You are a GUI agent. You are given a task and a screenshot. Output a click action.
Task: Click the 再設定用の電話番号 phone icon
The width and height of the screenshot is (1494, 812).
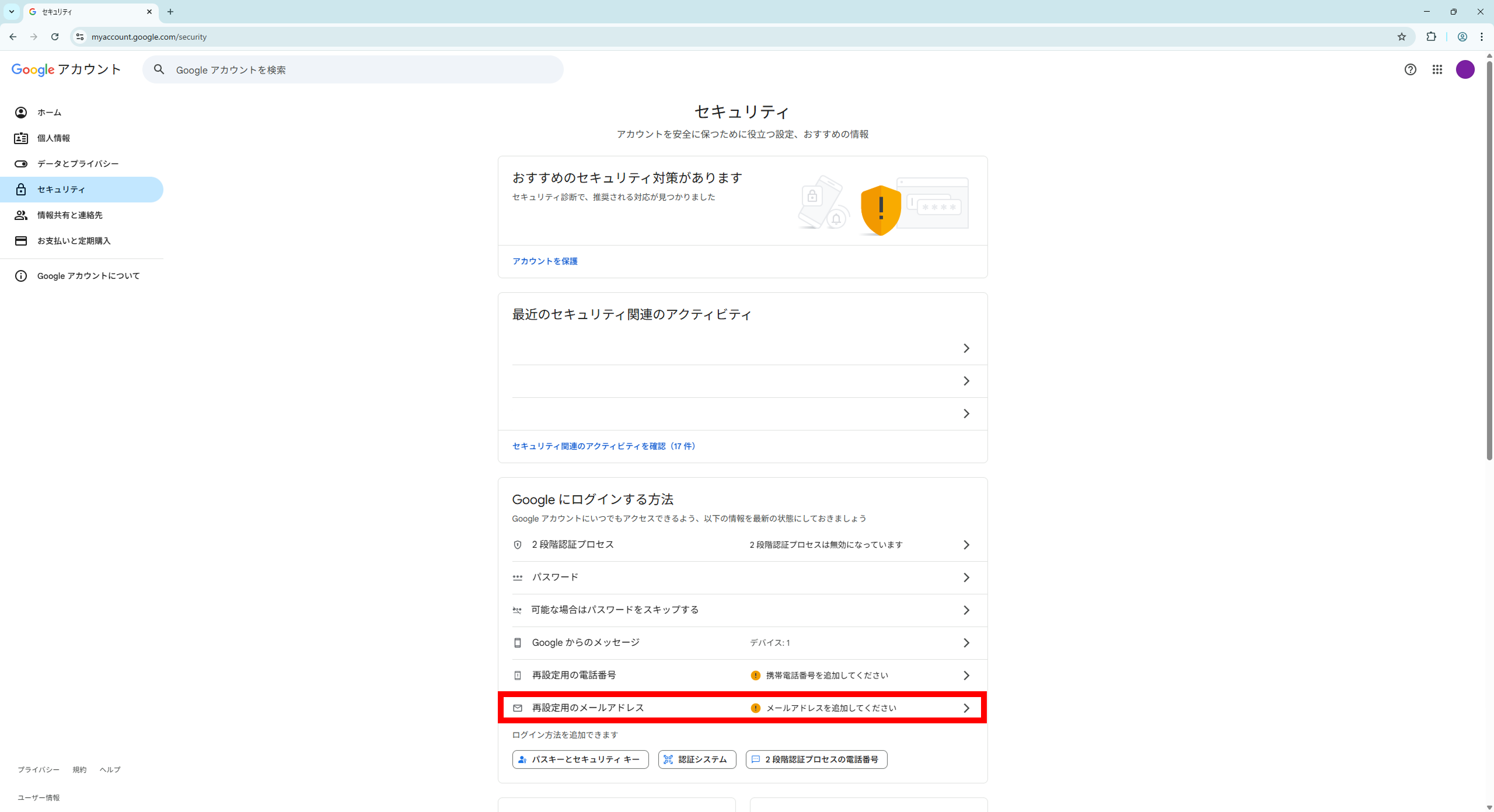point(517,675)
